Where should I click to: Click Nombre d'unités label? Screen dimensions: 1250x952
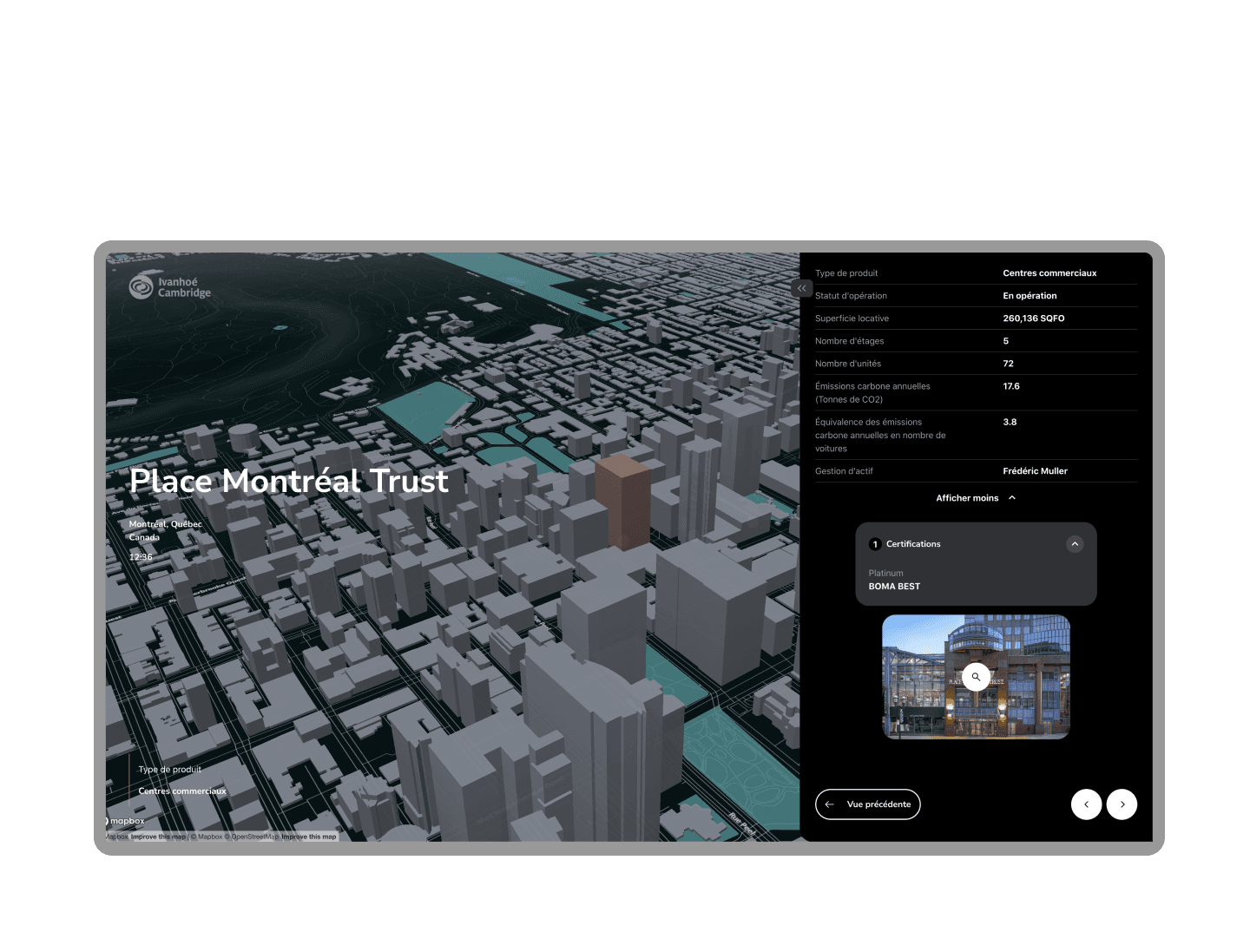coord(847,364)
